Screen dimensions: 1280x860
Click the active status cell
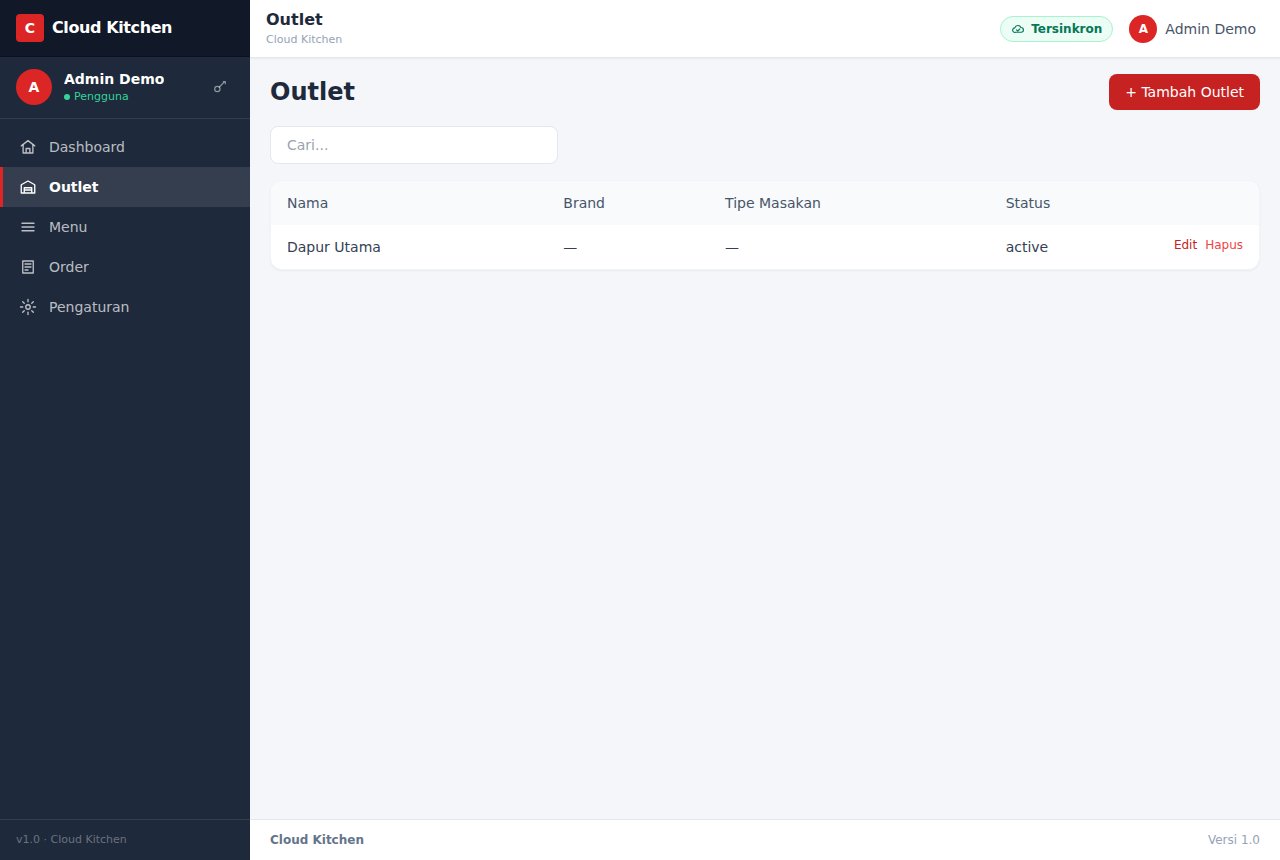(1027, 247)
